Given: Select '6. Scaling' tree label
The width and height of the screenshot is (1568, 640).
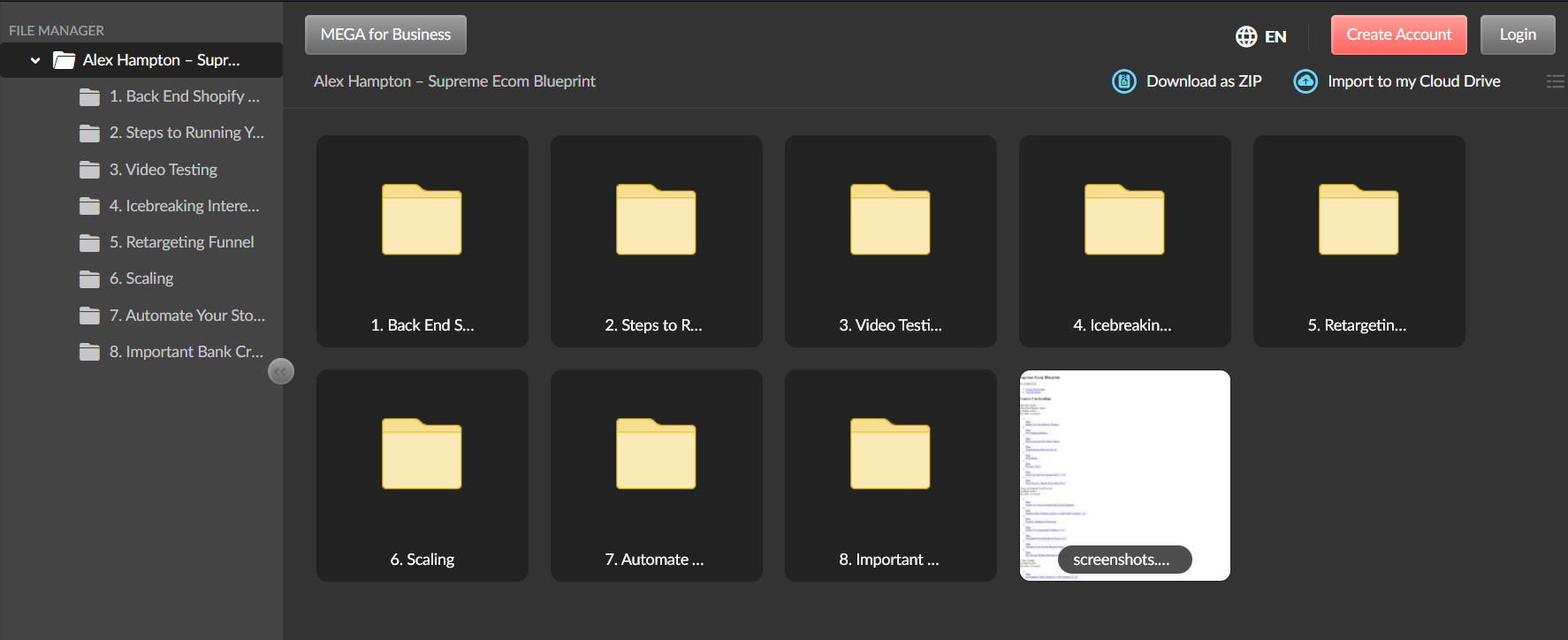Looking at the screenshot, I should click(x=141, y=278).
